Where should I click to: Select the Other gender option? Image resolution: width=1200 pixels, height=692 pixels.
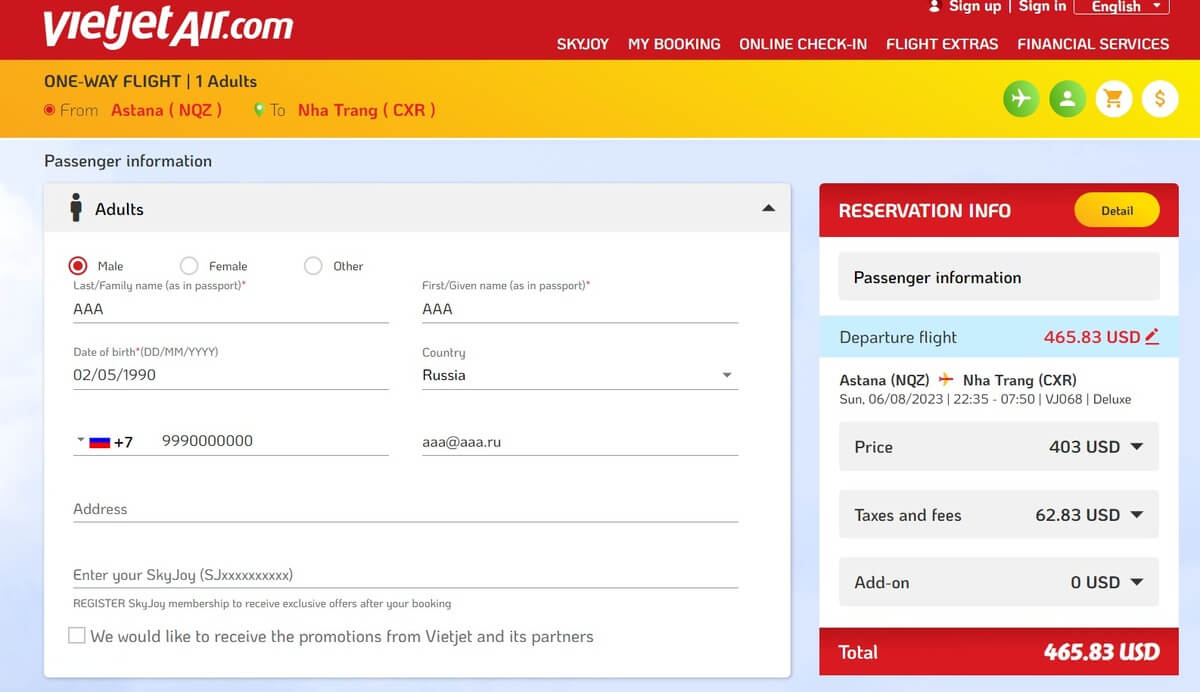313,266
